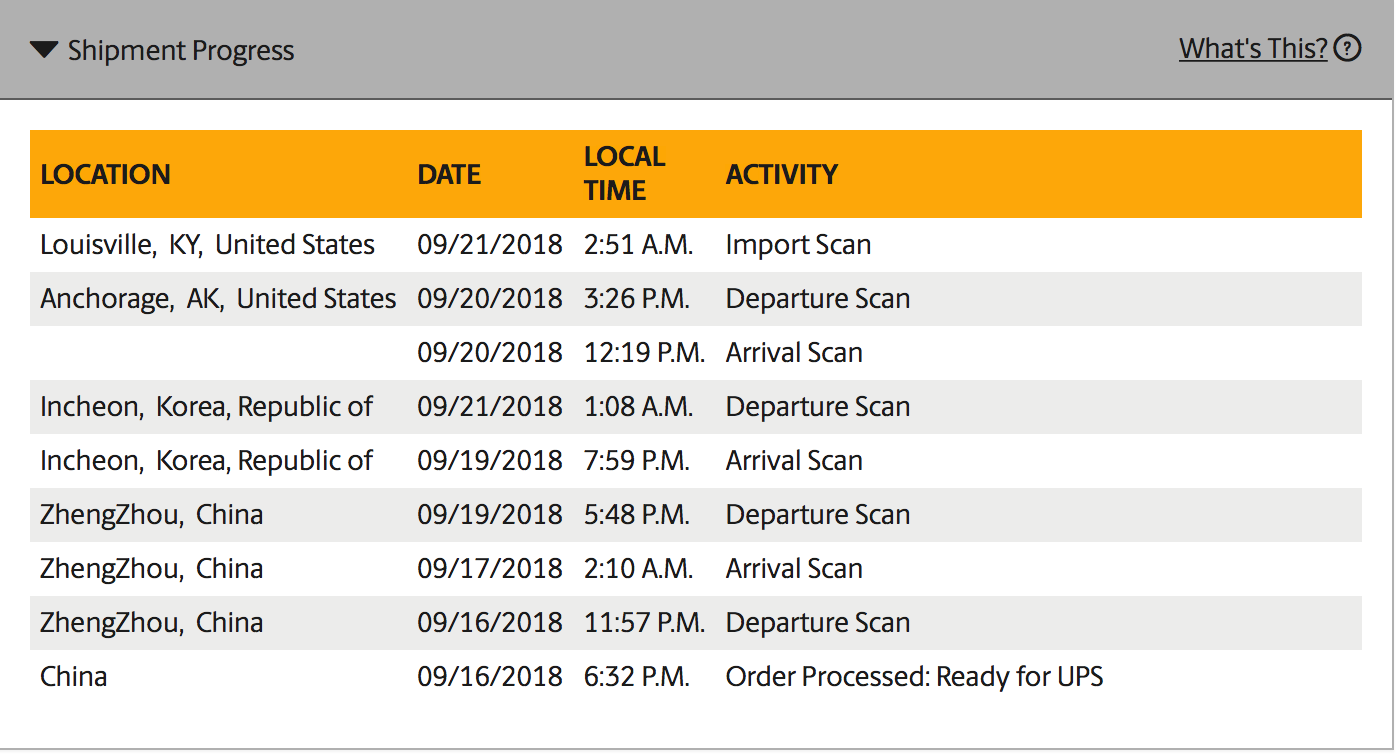Click the 3:26 P.M. Departure Scan time
Viewport: 1400px width, 756px height.
pyautogui.click(x=636, y=299)
